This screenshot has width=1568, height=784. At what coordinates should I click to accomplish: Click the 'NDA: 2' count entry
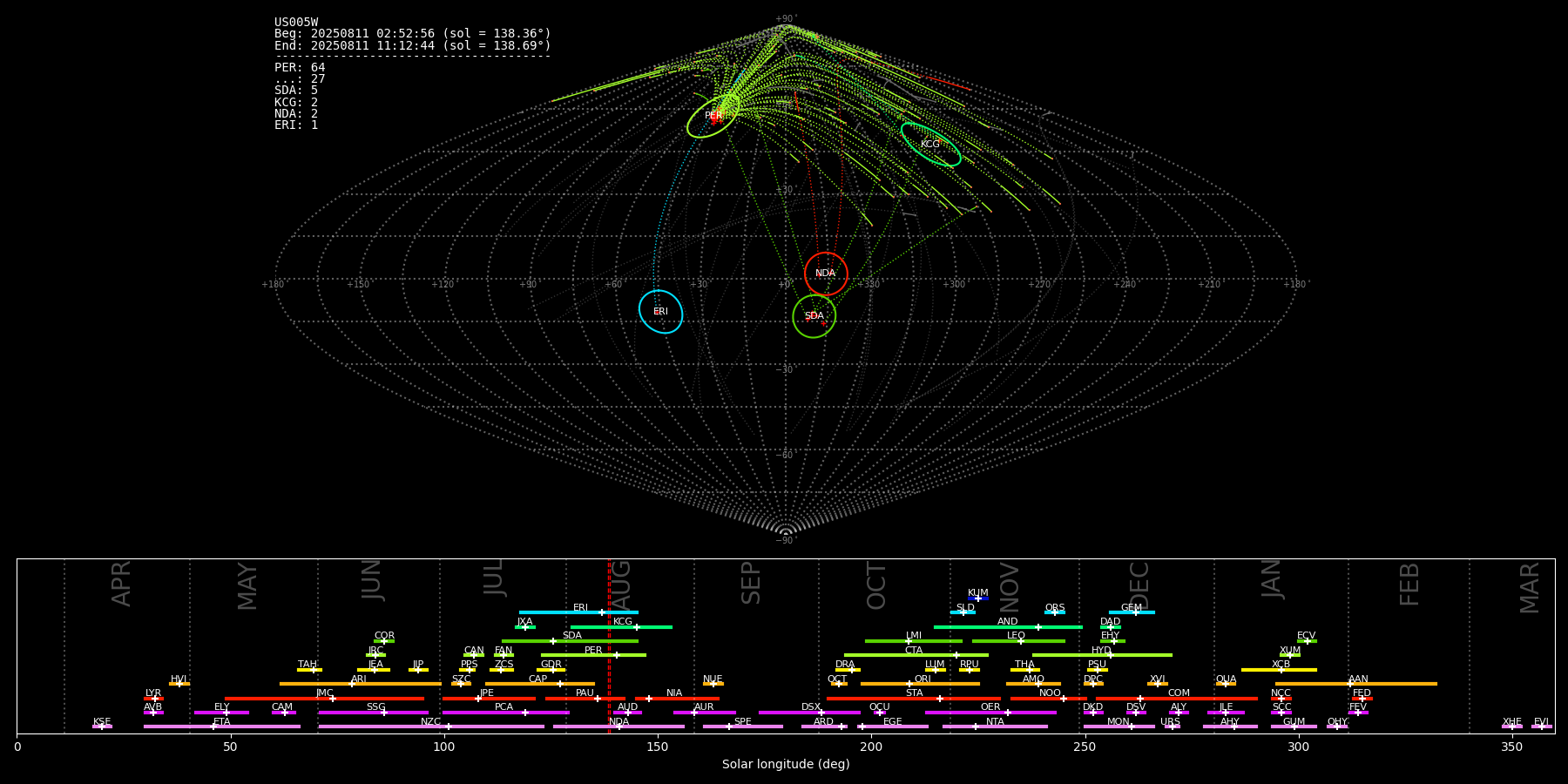pyautogui.click(x=296, y=113)
